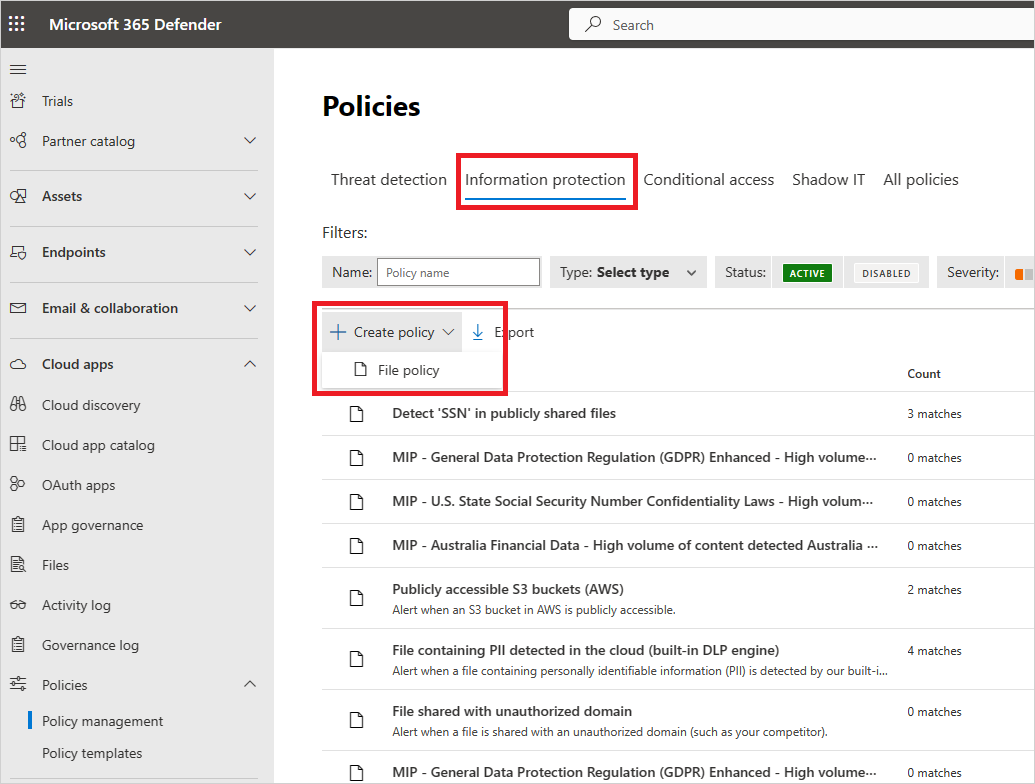
Task: Open the Activity log glasses icon
Action: coord(18,605)
